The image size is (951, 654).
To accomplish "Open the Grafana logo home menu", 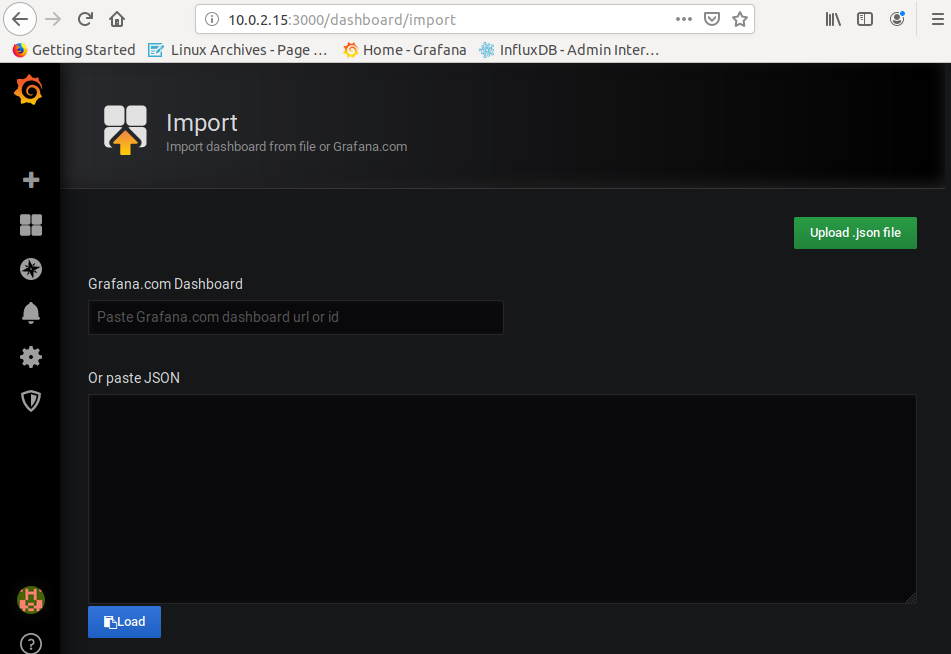I will pyautogui.click(x=29, y=90).
